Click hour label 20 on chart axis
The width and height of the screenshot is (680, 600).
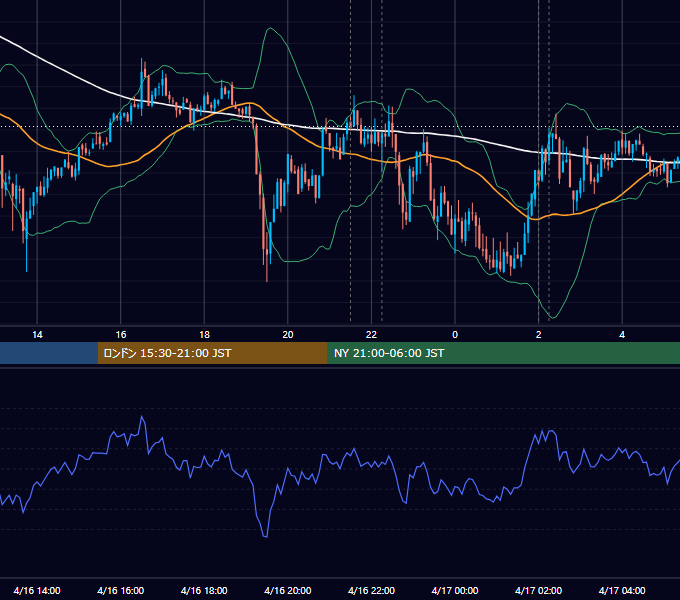288,335
